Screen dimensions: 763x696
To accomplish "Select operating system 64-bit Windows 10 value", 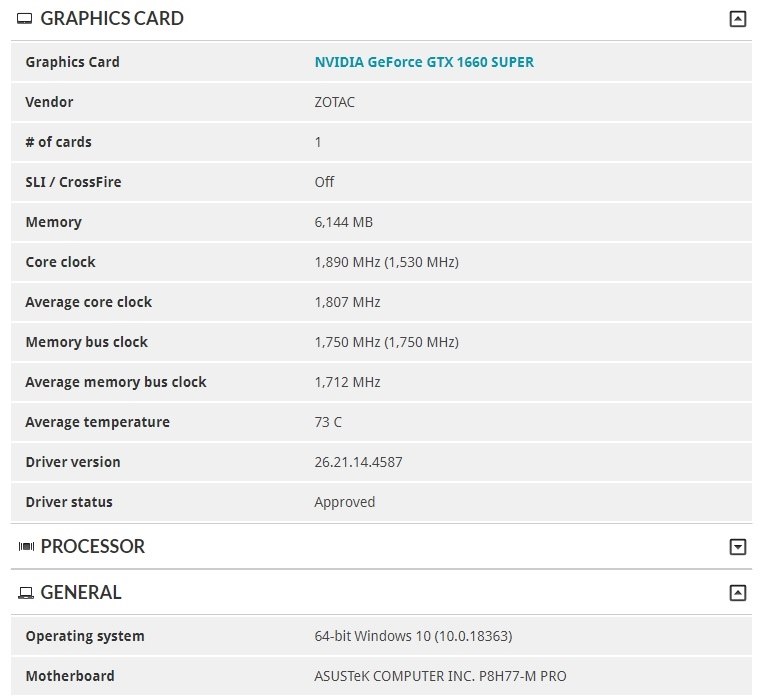I will [x=413, y=636].
